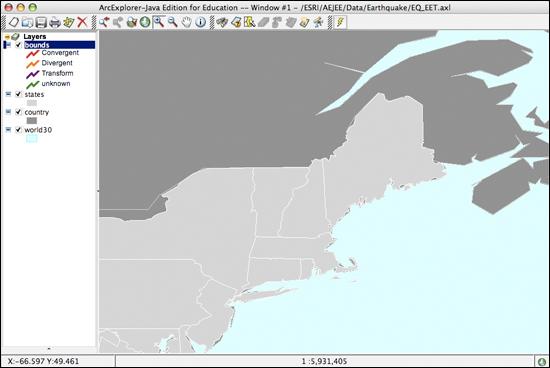550x368 pixels.
Task: Select the bounds layer name
Action: tap(37, 45)
